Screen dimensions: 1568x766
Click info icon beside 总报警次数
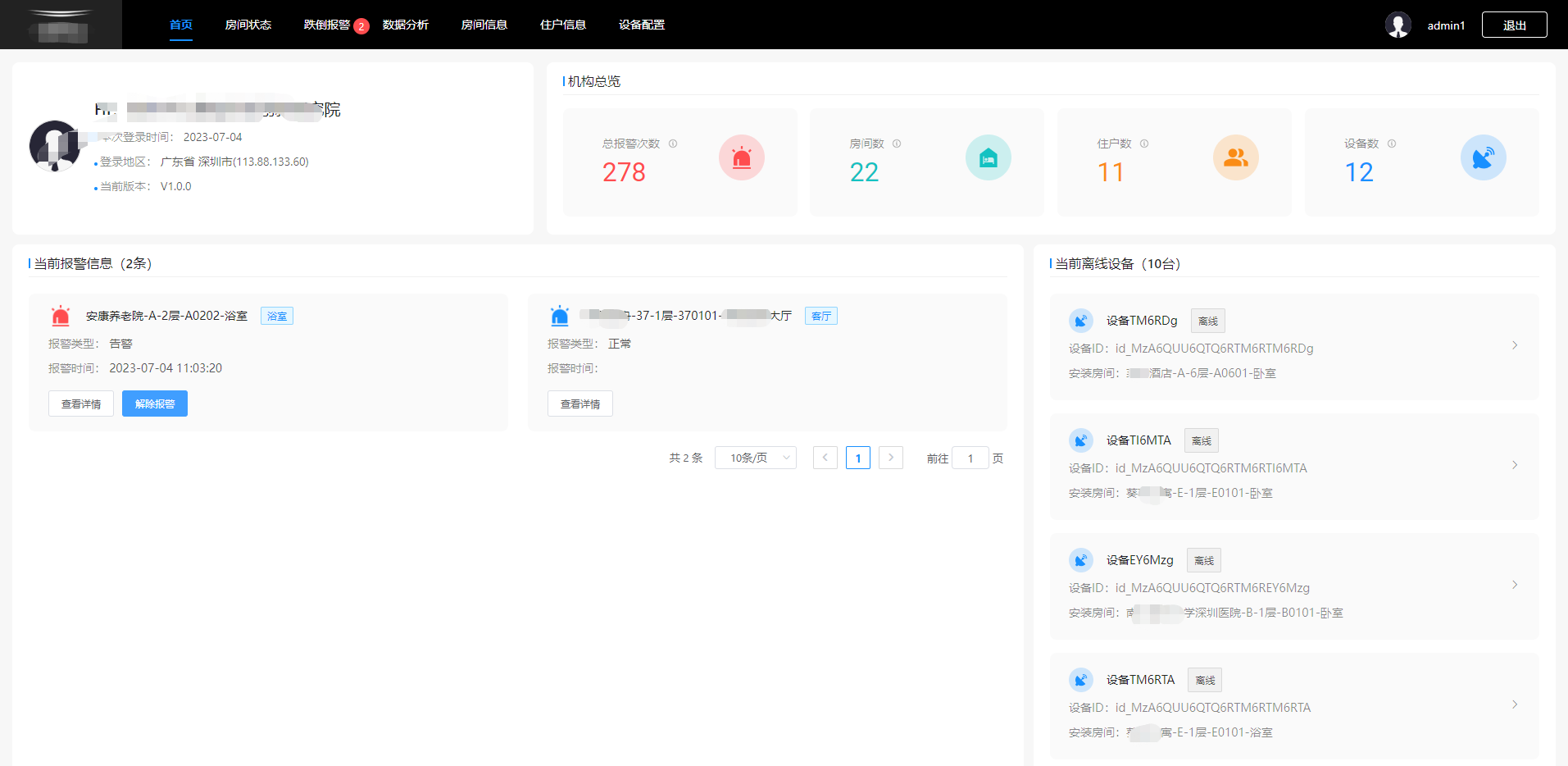click(x=673, y=144)
